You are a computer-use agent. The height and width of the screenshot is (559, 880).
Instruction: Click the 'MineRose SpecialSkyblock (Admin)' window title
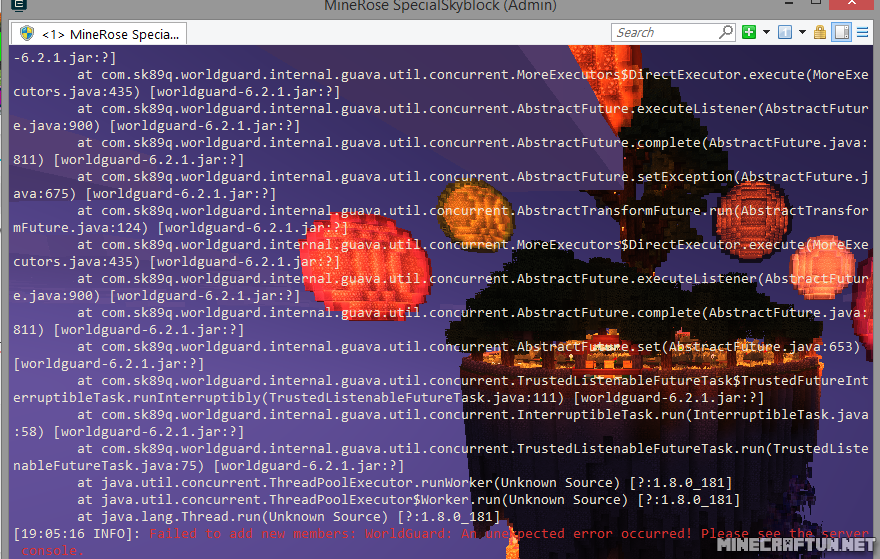click(440, 6)
